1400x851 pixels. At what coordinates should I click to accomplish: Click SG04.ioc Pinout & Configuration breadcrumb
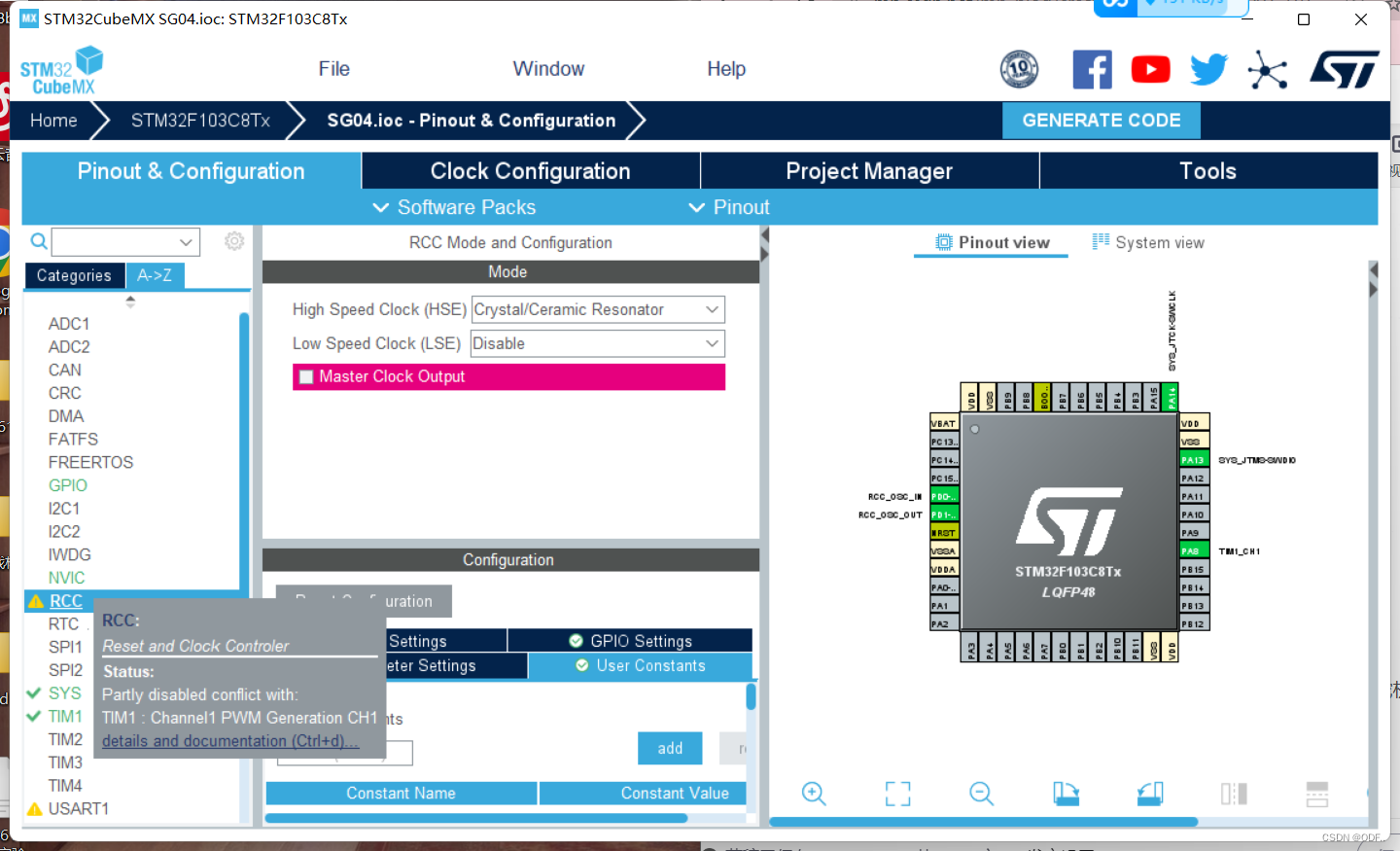(472, 121)
